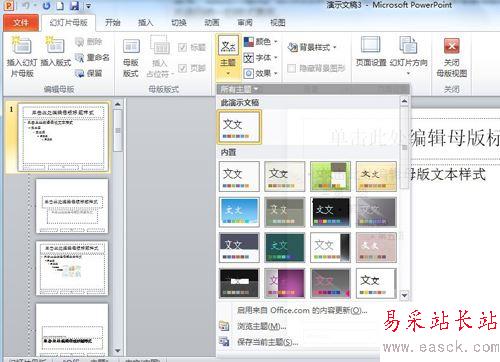500x362 pixels.
Task: Click the Save icon in quick access toolbar
Action: [x=75, y=6]
